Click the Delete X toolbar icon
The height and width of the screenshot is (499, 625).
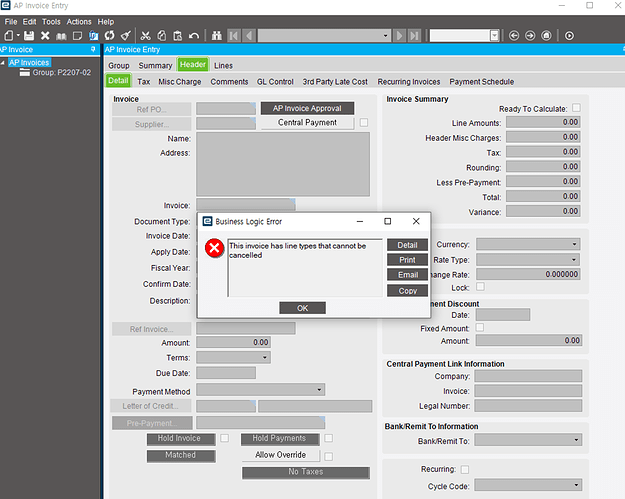pos(45,35)
